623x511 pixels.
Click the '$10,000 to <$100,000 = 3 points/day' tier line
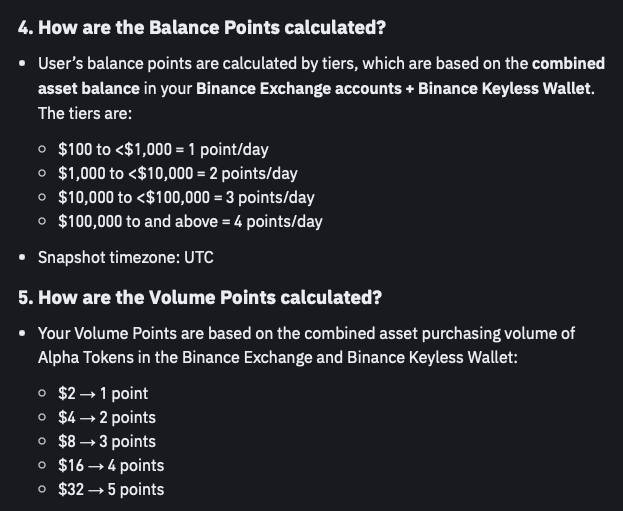tap(186, 197)
